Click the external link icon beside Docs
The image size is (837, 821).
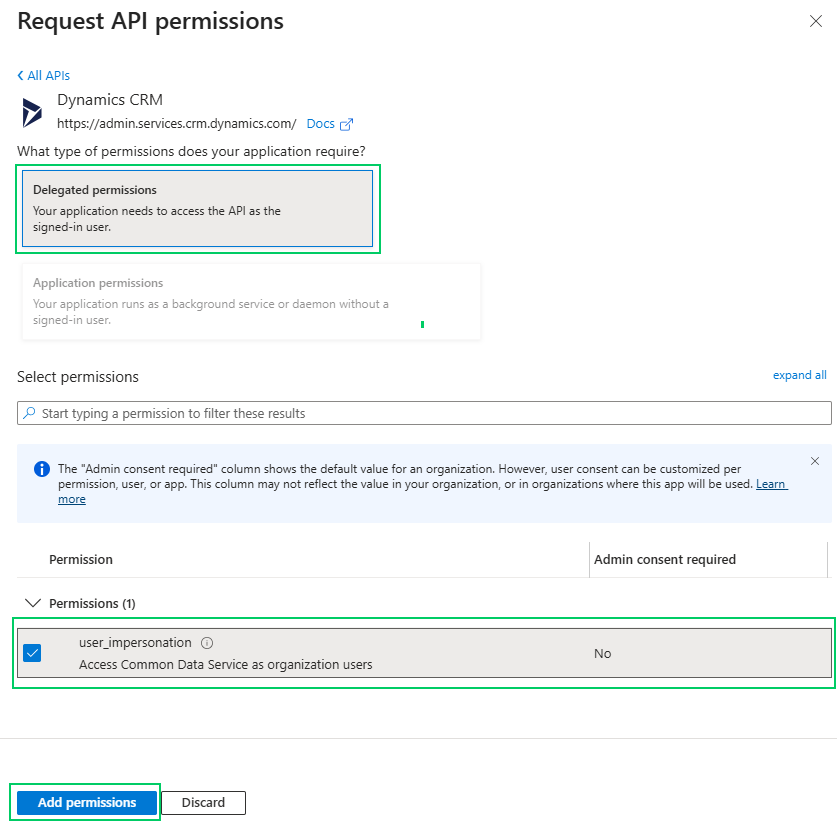point(347,125)
